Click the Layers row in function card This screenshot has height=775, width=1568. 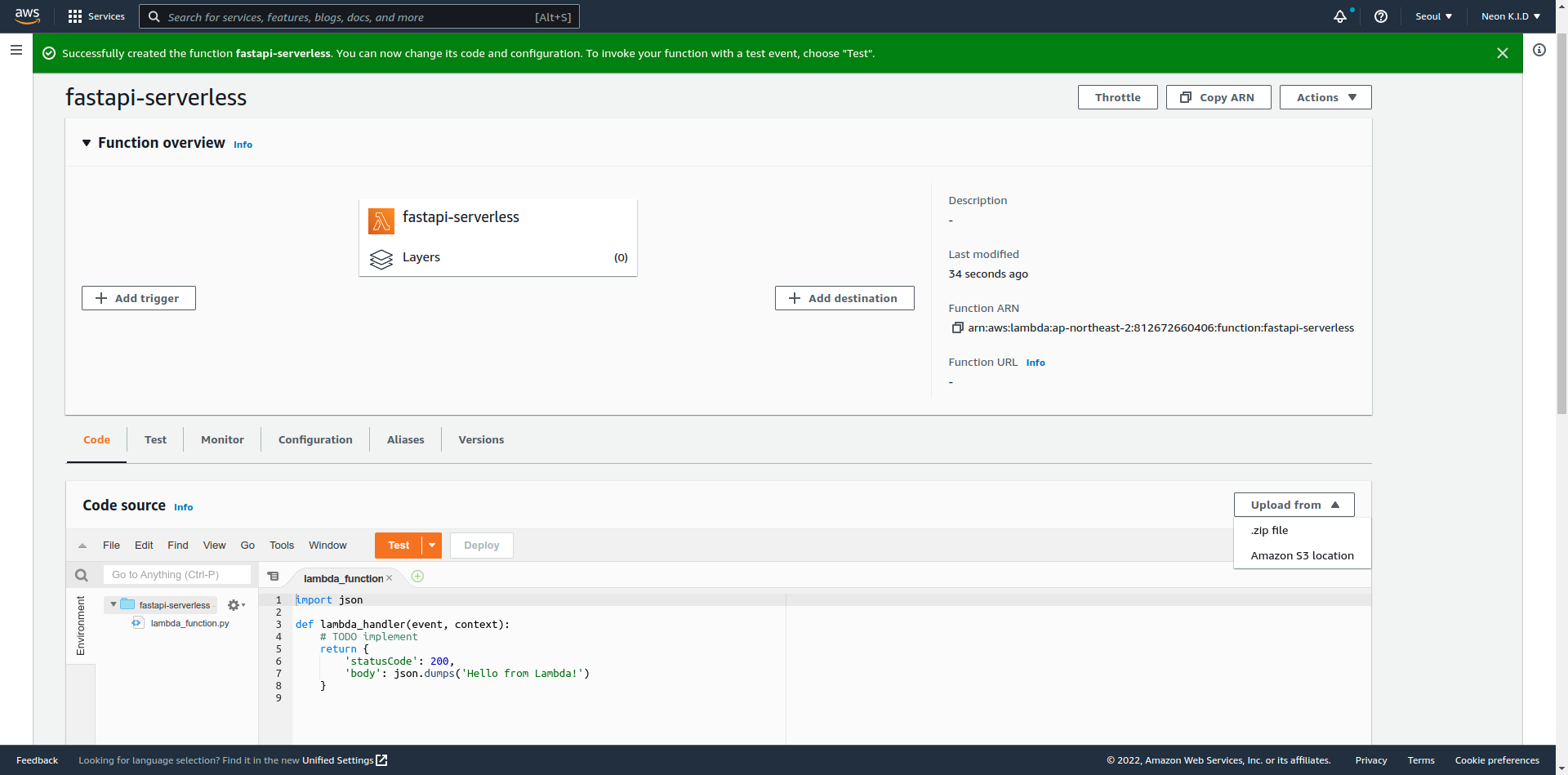pos(498,257)
